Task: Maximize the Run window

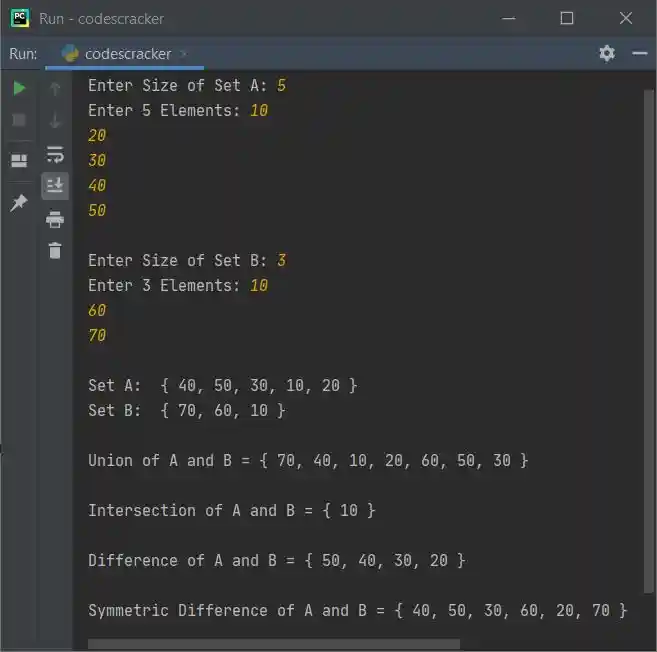Action: click(x=566, y=18)
